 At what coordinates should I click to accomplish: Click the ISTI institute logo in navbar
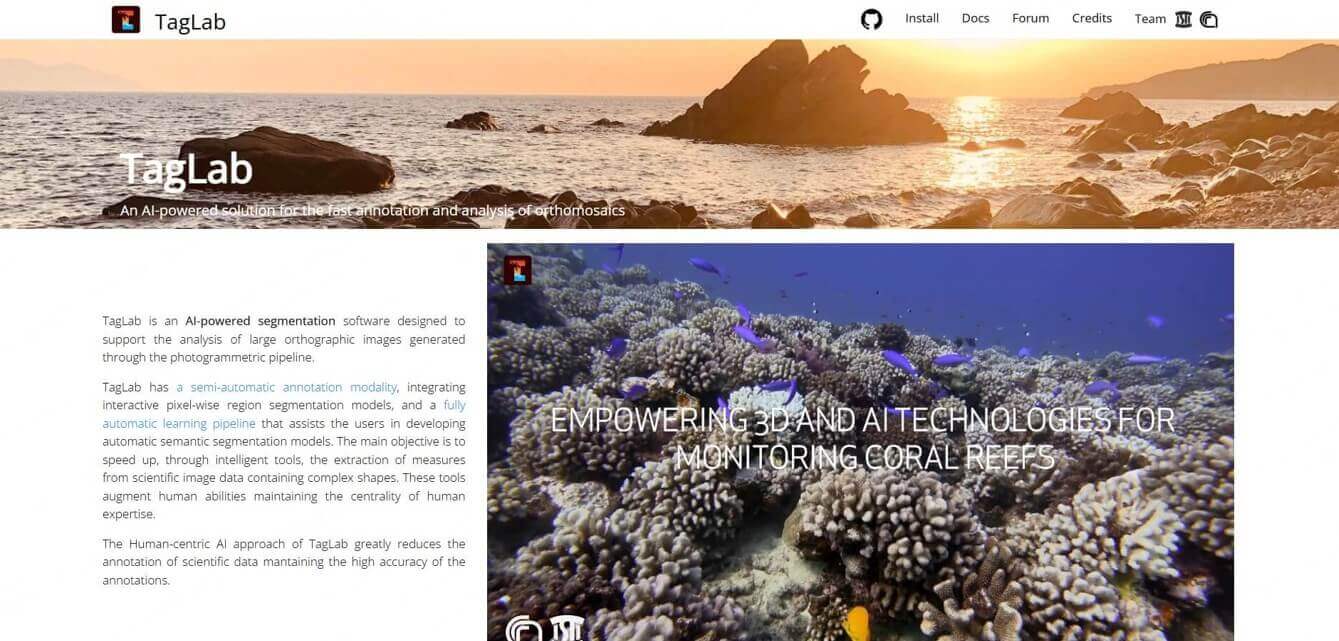click(1183, 19)
